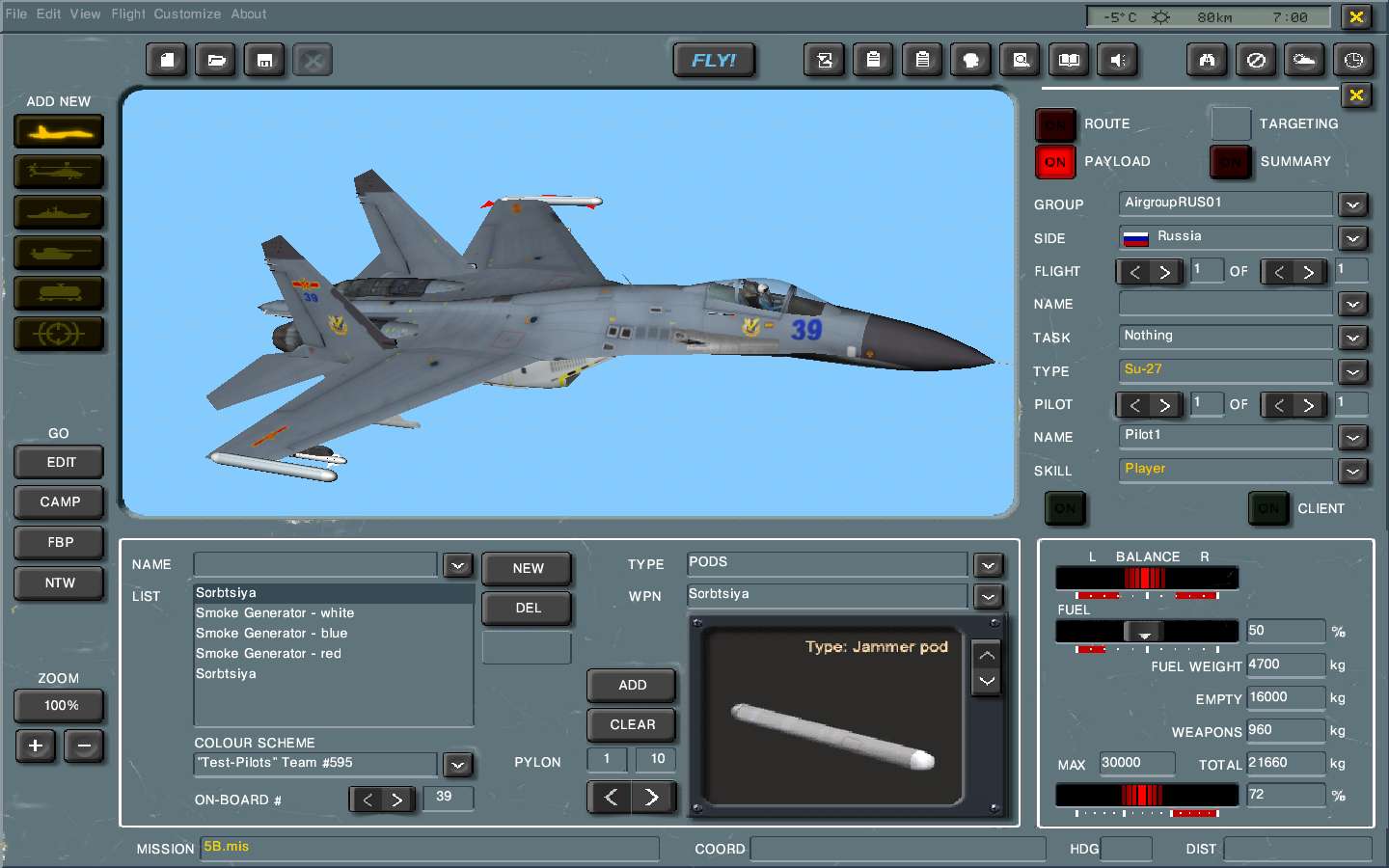
Task: Save the mission with the floppy disk icon
Action: pos(264,60)
